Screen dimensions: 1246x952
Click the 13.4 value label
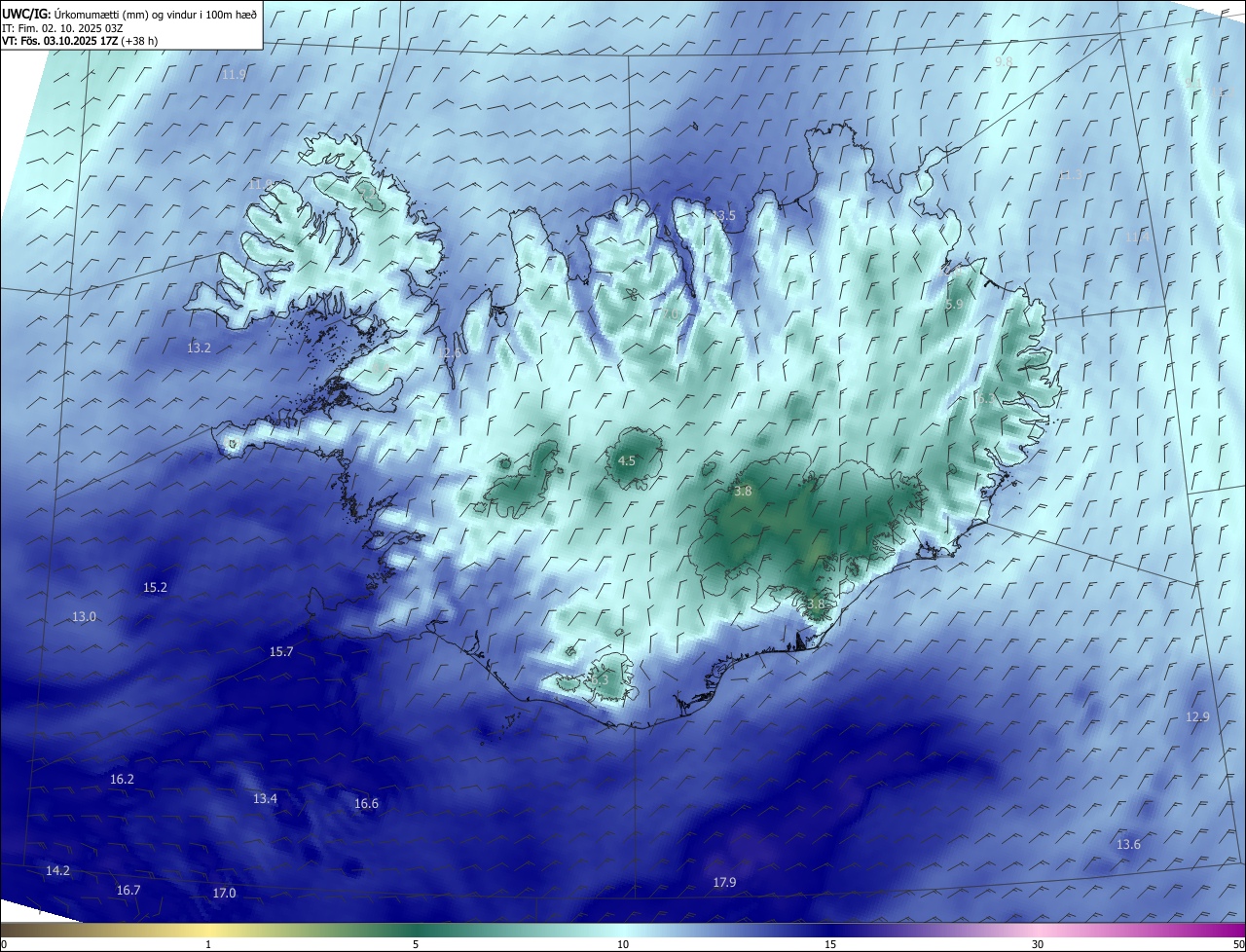pos(265,799)
